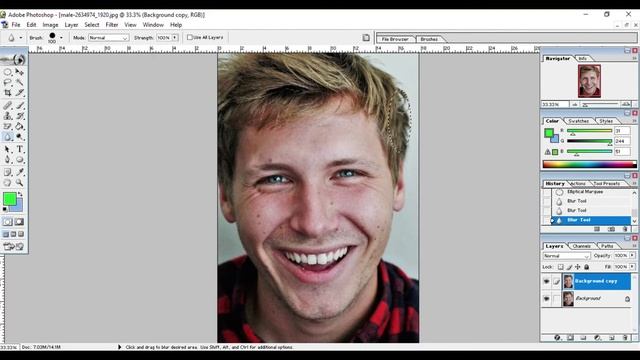Select the Notes tool
Image resolution: width=640 pixels, height=360 pixels.
pos(8,172)
